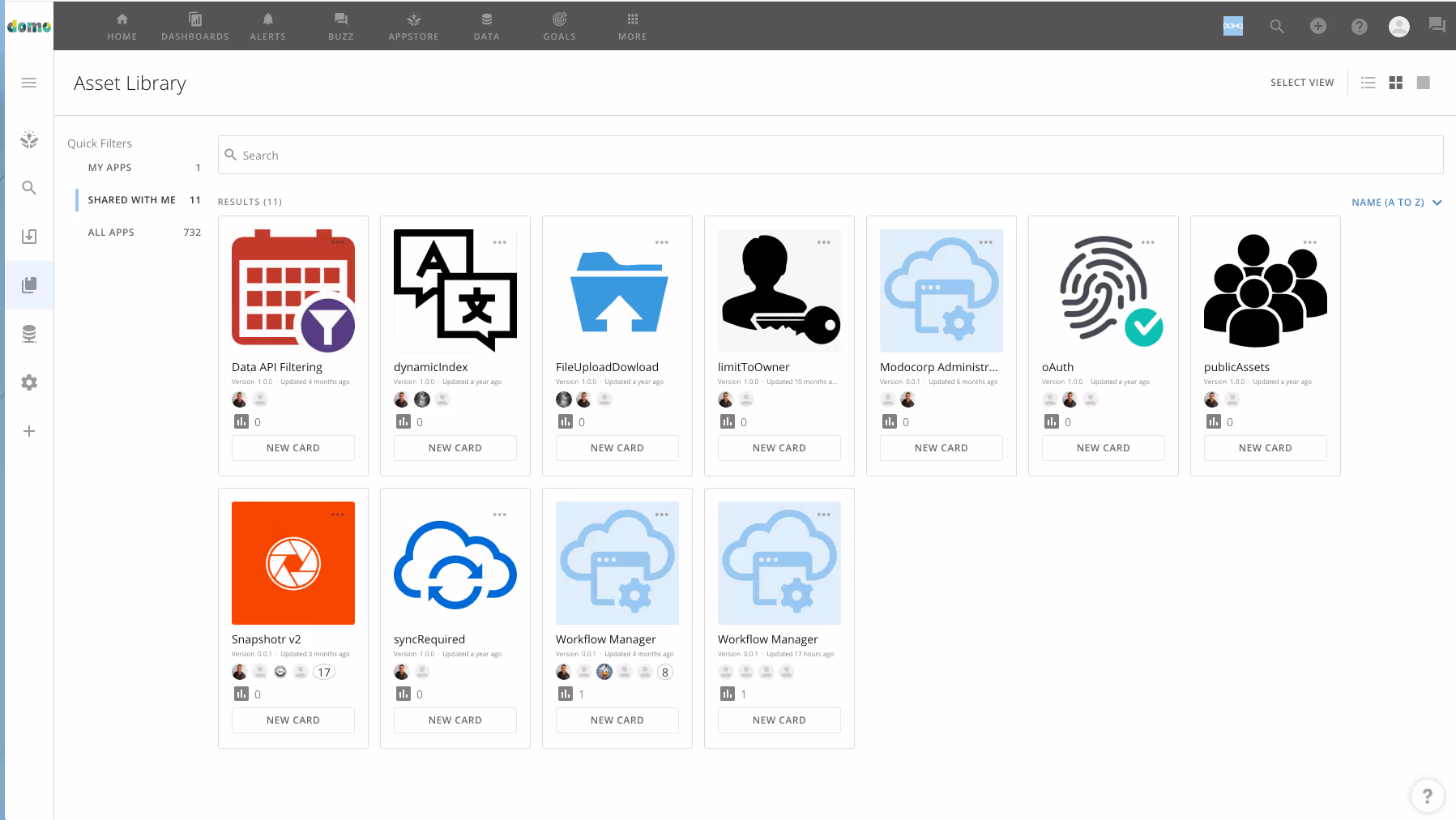Viewport: 1456px width, 820px height.
Task: Click the add plus icon in header
Action: pos(1318,26)
